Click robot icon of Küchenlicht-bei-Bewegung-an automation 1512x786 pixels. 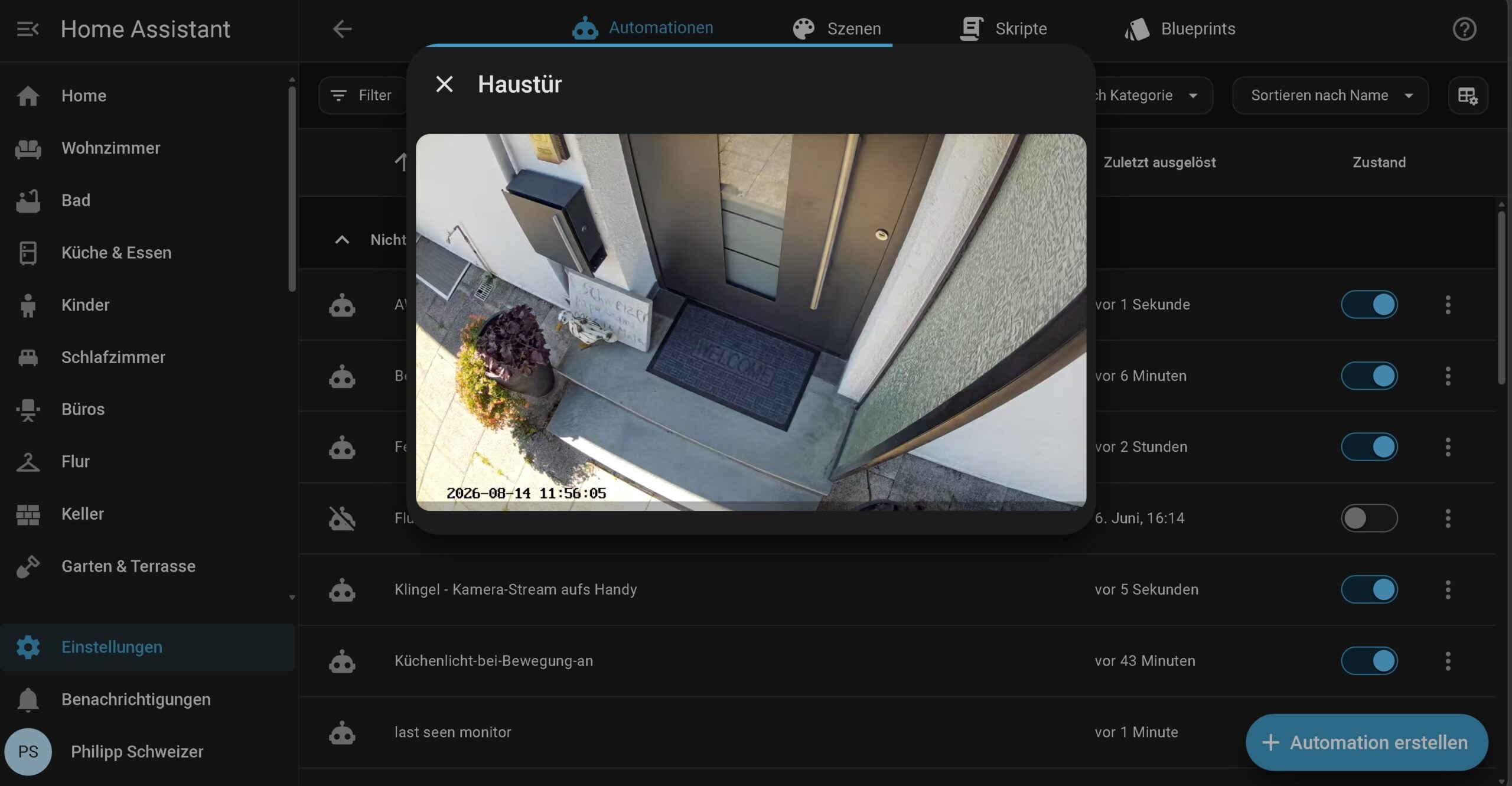pyautogui.click(x=342, y=661)
